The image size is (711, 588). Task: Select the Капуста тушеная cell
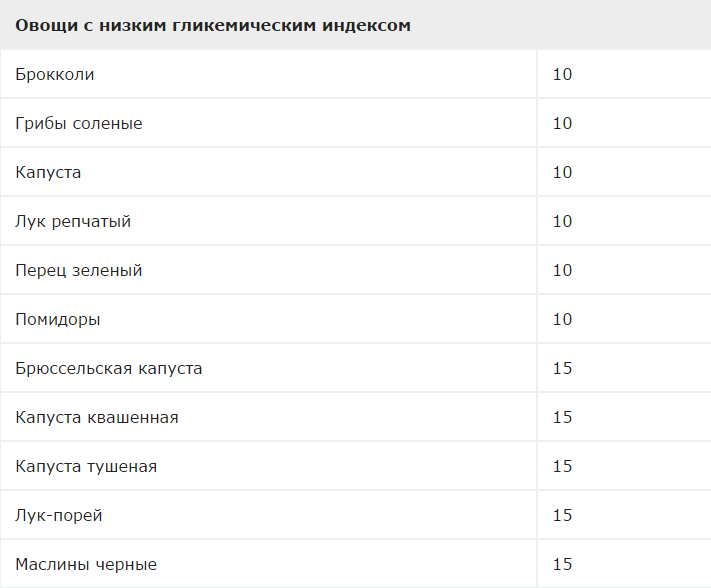click(86, 466)
